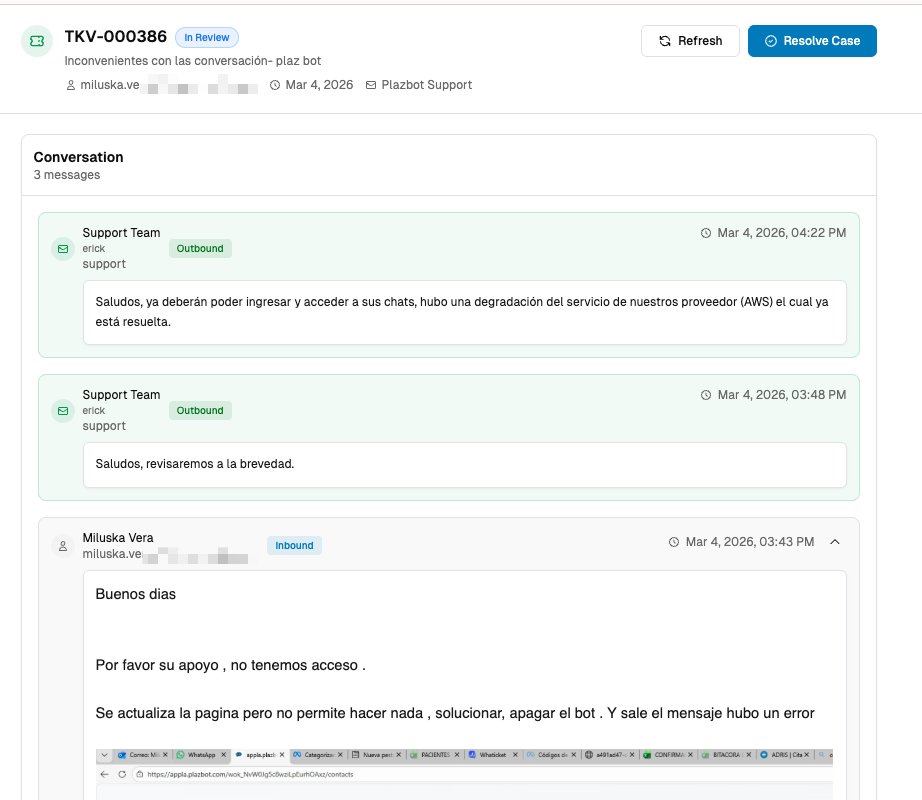Click the message about AWS service degradation
Image resolution: width=922 pixels, height=800 pixels.
[x=465, y=312]
